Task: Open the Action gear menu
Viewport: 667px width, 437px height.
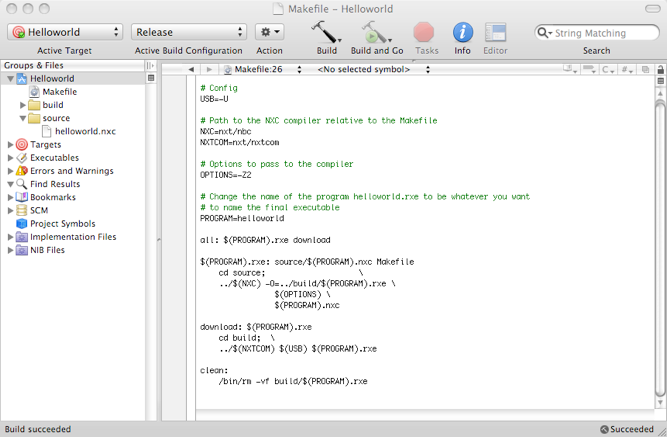Action: pos(270,32)
